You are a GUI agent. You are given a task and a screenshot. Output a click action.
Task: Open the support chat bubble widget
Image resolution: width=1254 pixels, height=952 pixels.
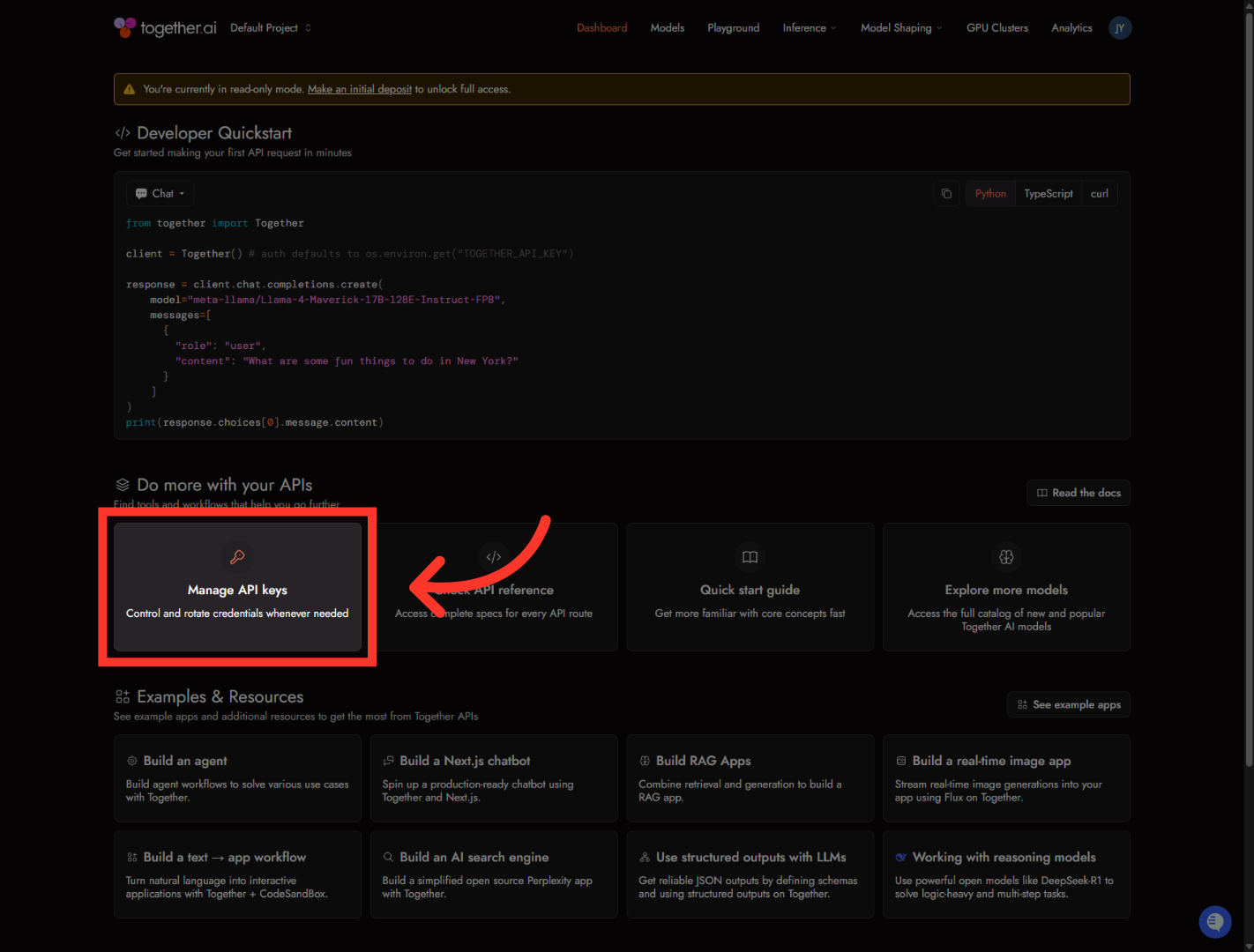click(1215, 922)
